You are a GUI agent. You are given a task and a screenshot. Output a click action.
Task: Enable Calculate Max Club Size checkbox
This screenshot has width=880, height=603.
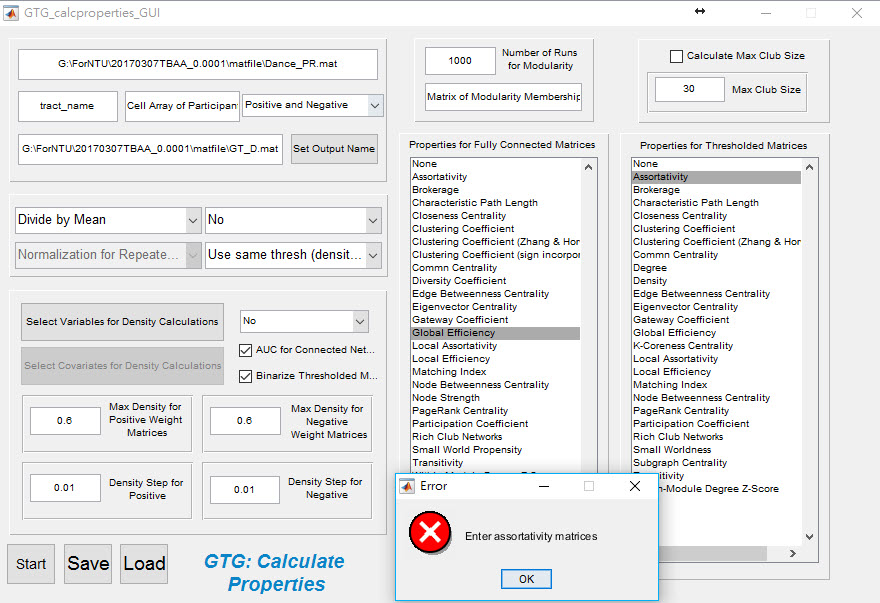coord(677,56)
